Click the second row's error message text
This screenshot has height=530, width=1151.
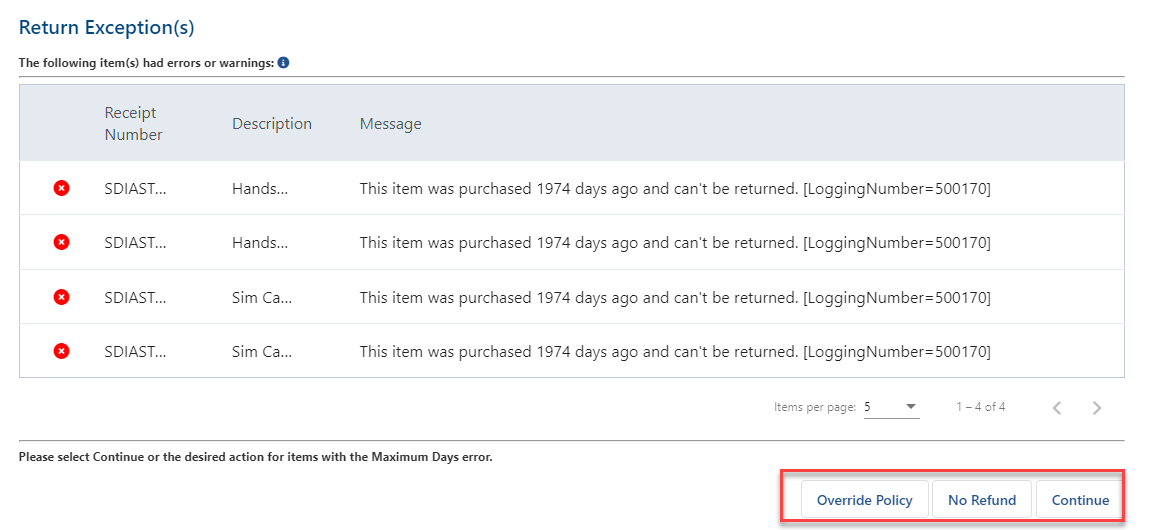pyautogui.click(x=675, y=243)
